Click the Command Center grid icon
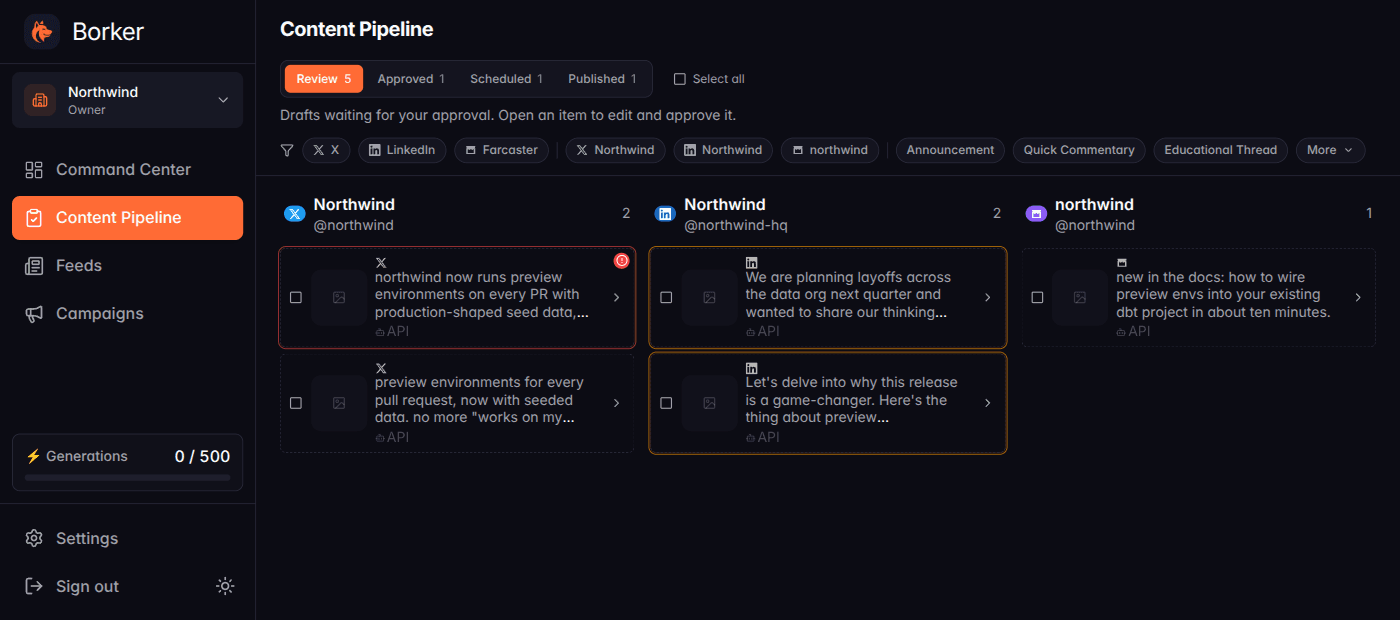Image resolution: width=1400 pixels, height=620 pixels. pyautogui.click(x=34, y=170)
